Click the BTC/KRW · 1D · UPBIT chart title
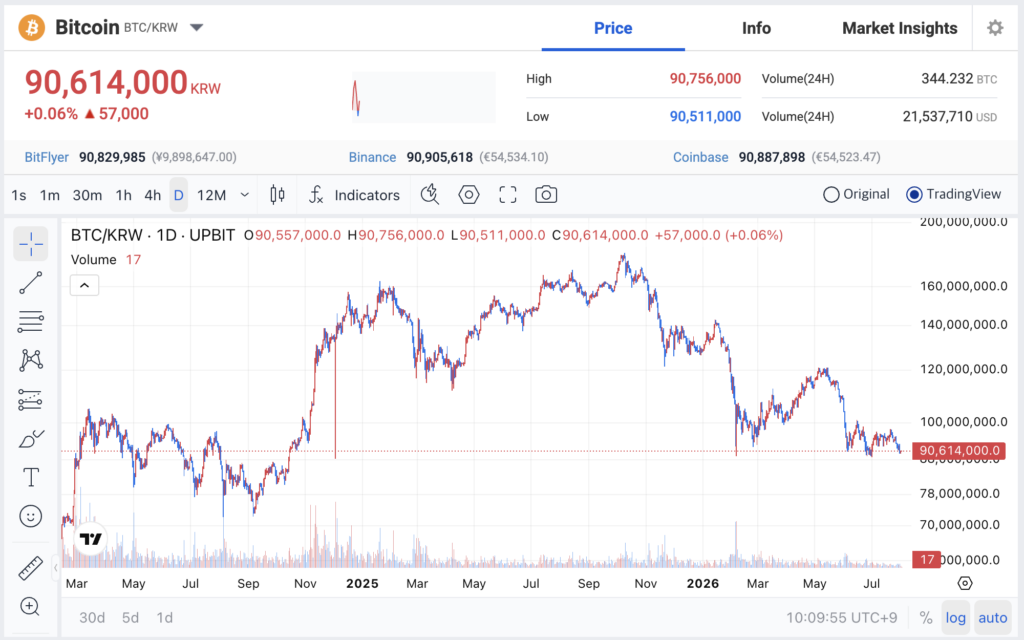Viewport: 1024px width, 640px height. pos(153,235)
